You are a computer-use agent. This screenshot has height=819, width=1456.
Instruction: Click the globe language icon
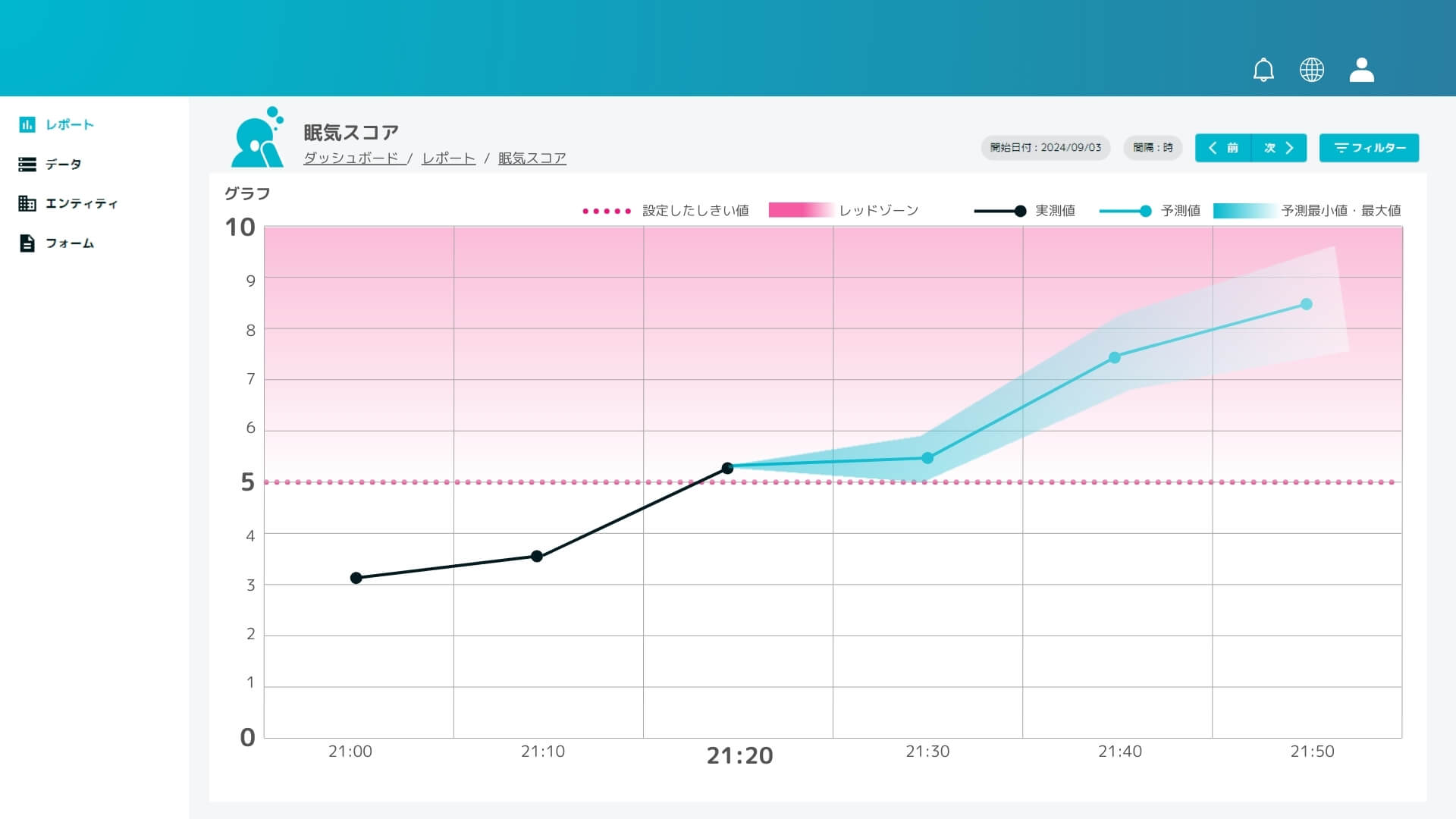click(x=1312, y=70)
